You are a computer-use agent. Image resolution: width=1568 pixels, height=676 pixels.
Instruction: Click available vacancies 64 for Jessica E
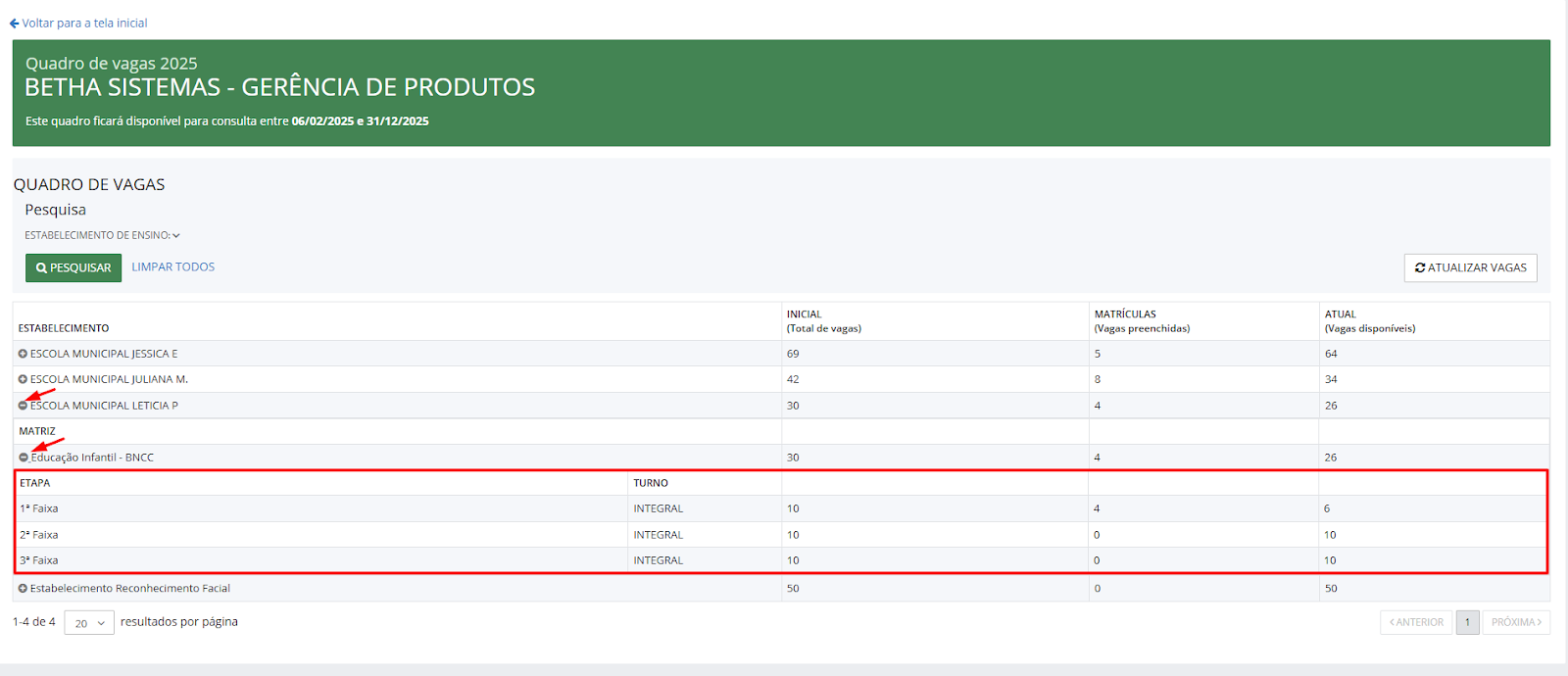click(x=1331, y=354)
